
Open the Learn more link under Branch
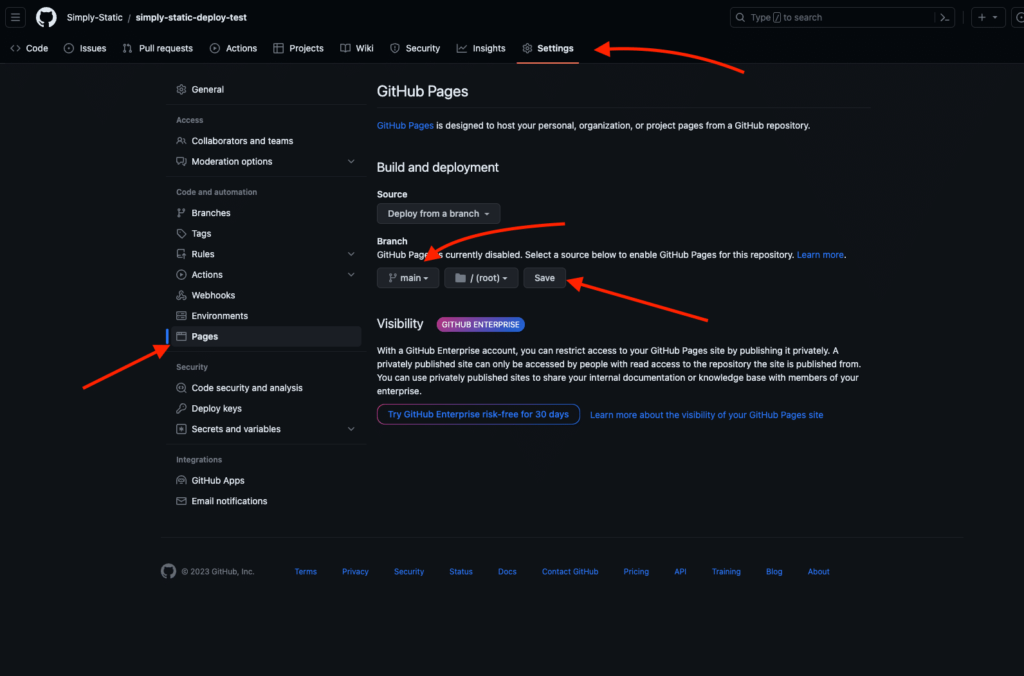820,255
